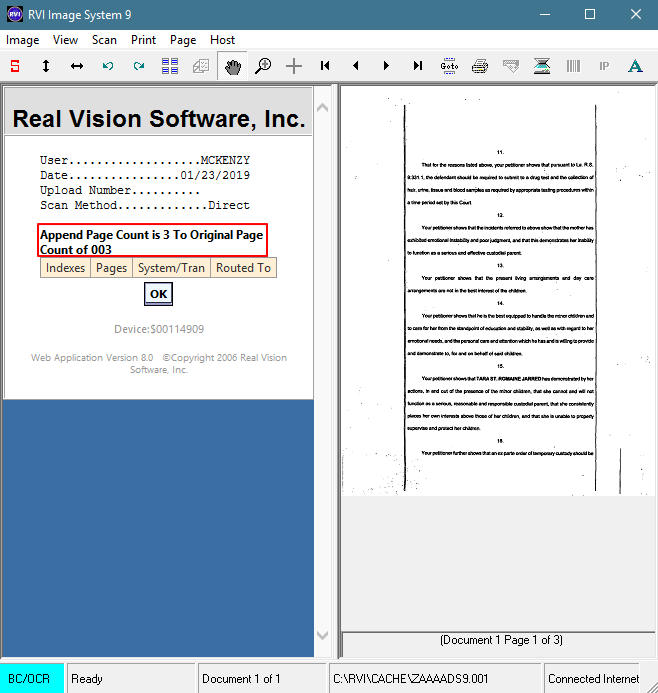
Task: Open the Scan menu
Action: point(104,40)
